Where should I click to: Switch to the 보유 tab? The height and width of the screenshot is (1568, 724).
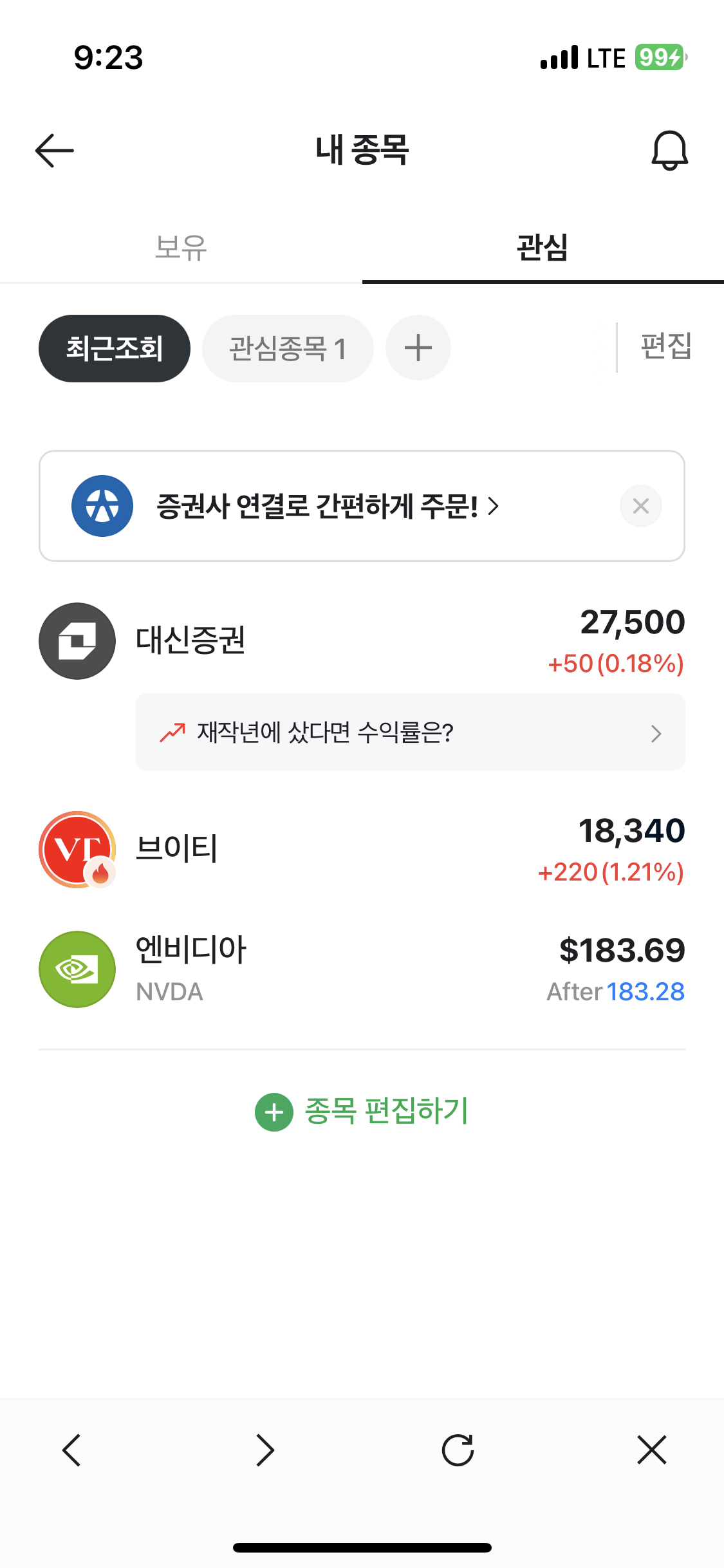(x=181, y=248)
